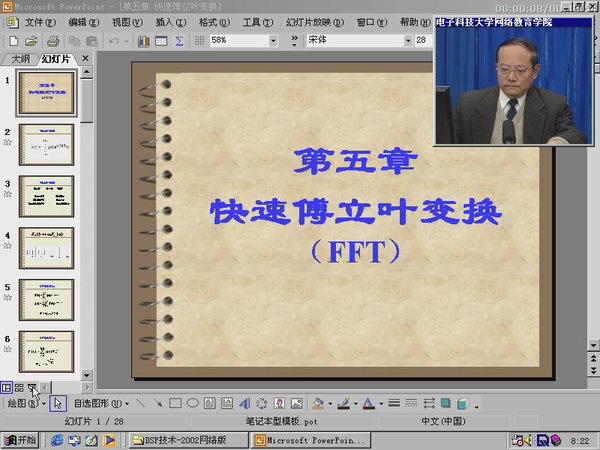This screenshot has width=600, height=450.
Task: Select the Oval drawing tool
Action: [192, 404]
